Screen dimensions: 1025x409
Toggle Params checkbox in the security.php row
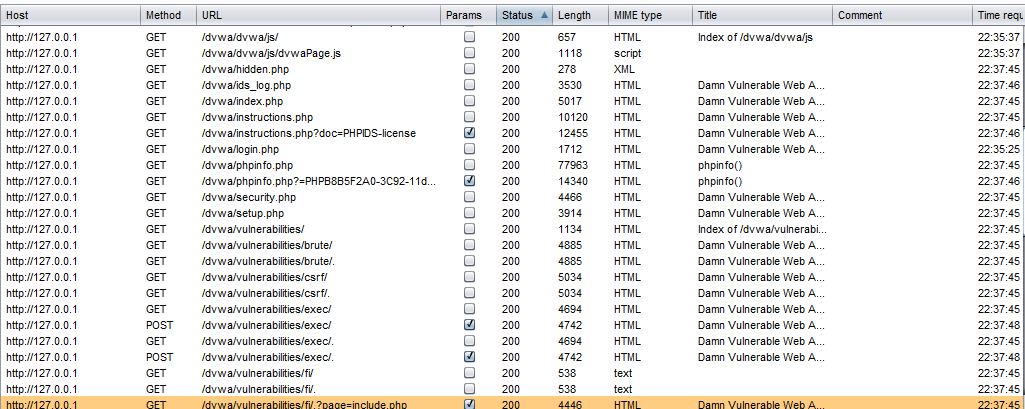tap(469, 197)
